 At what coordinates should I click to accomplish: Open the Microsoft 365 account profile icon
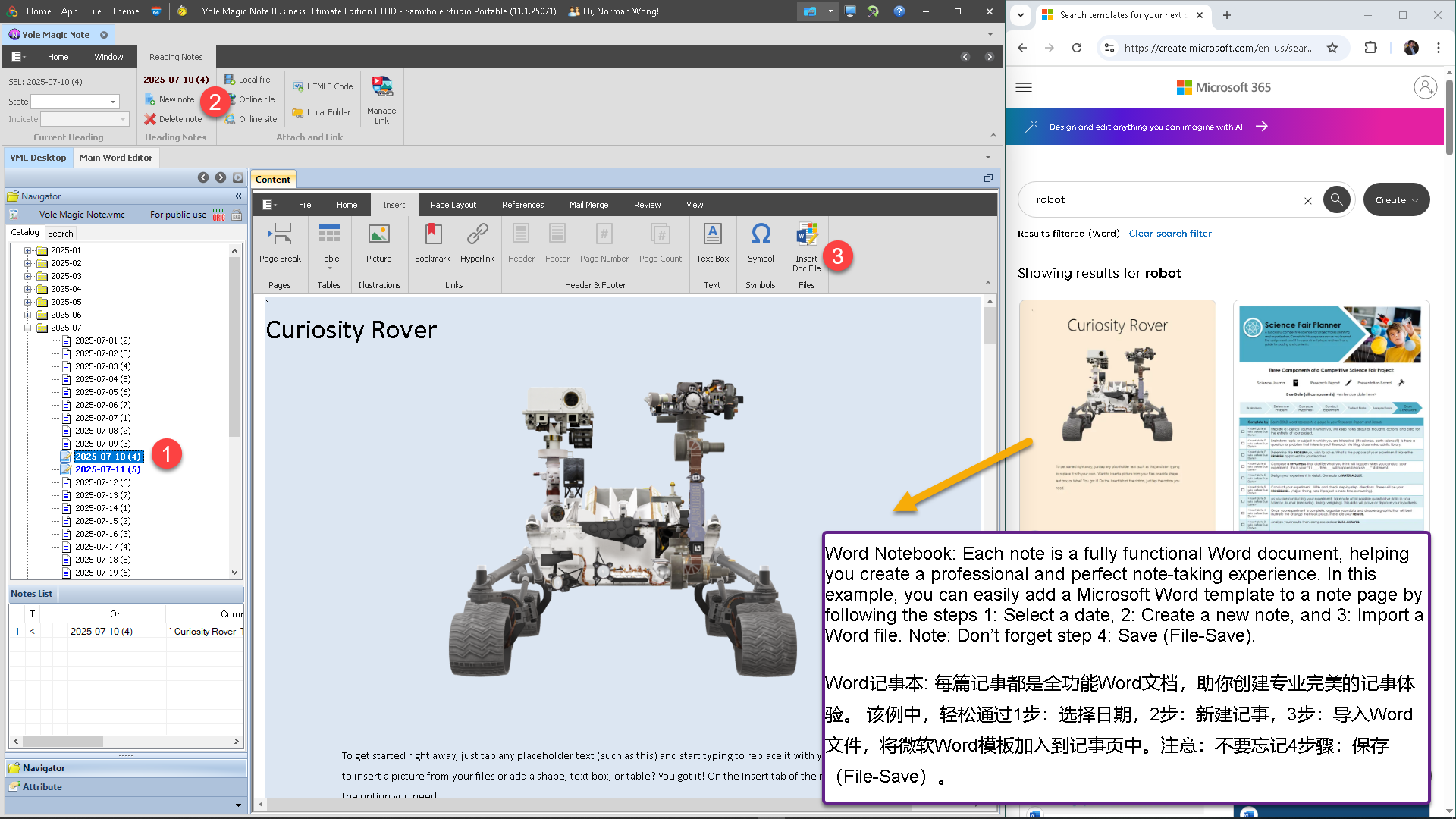pos(1425,87)
